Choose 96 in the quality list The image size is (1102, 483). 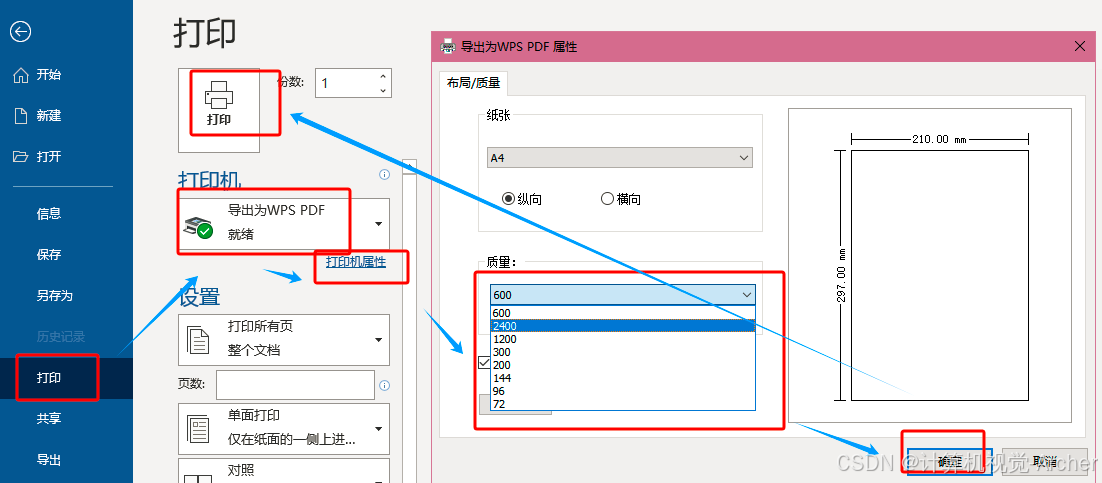tap(623, 391)
